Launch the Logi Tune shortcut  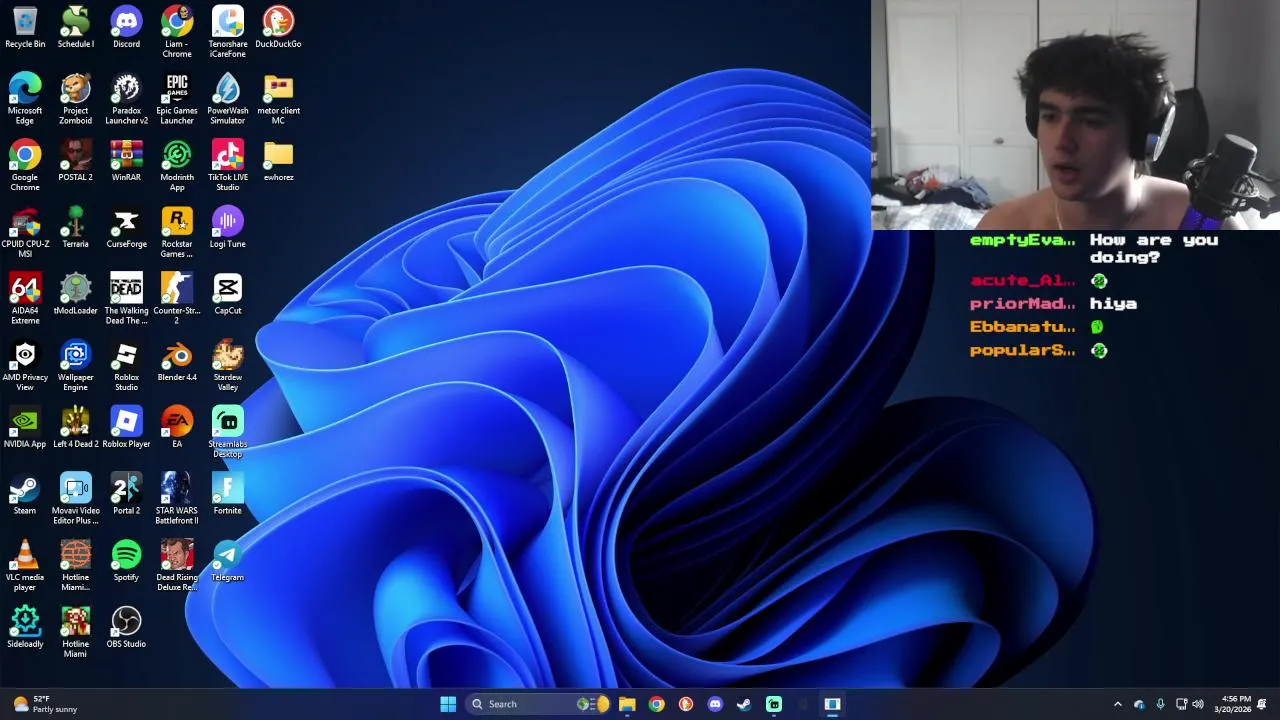pyautogui.click(x=228, y=228)
